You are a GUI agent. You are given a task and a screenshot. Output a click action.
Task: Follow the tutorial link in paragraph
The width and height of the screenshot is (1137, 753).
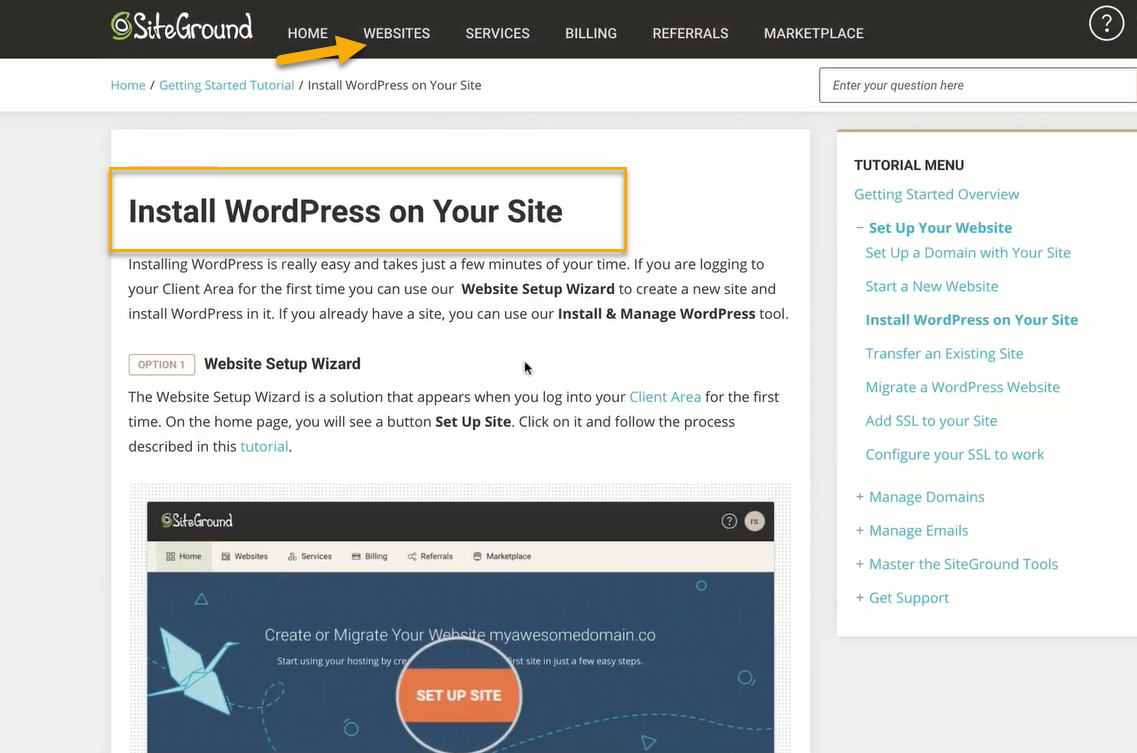264,447
